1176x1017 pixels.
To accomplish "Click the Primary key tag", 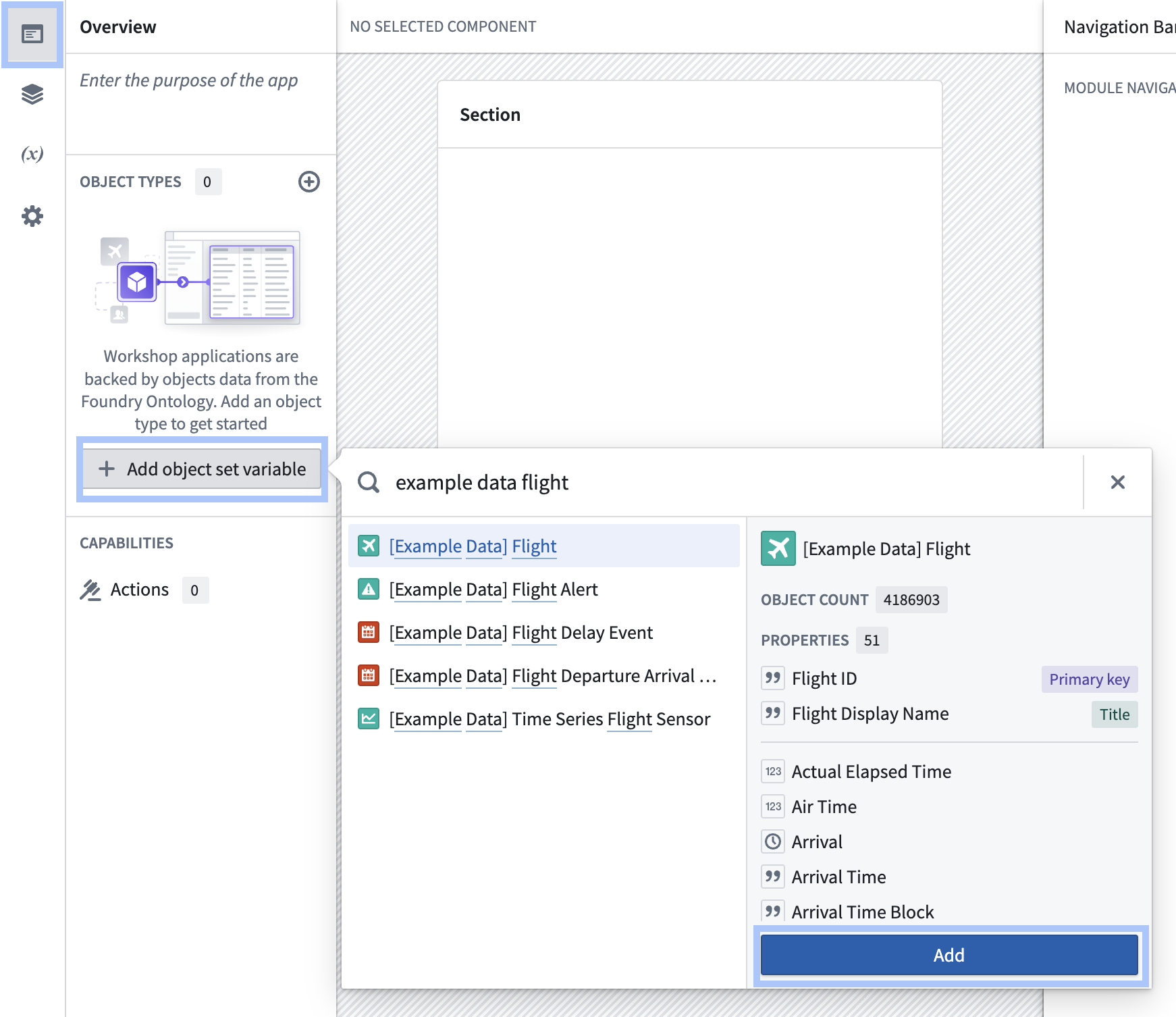I will [x=1090, y=679].
